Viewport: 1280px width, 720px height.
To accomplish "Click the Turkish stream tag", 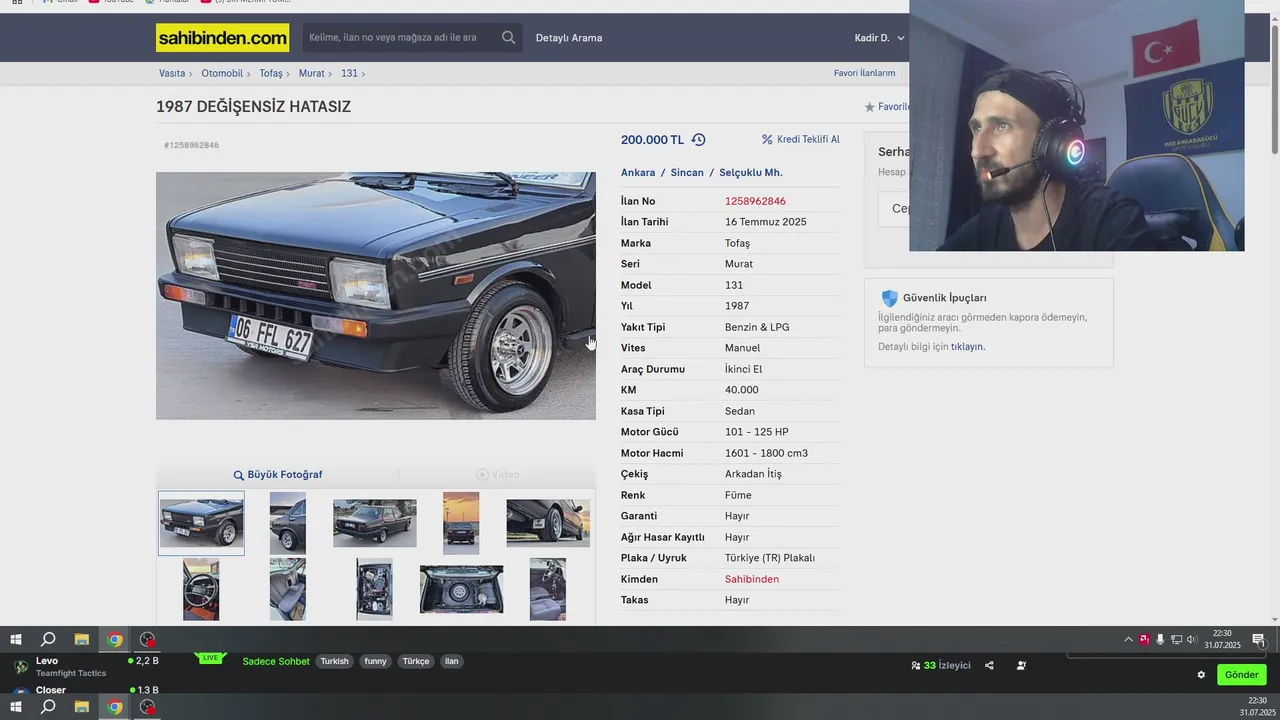I will coord(335,662).
